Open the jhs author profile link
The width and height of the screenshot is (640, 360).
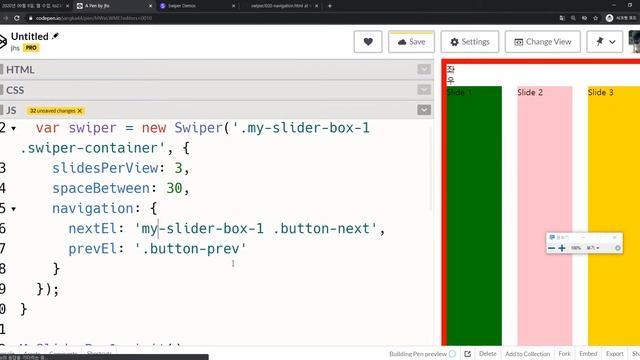point(15,48)
